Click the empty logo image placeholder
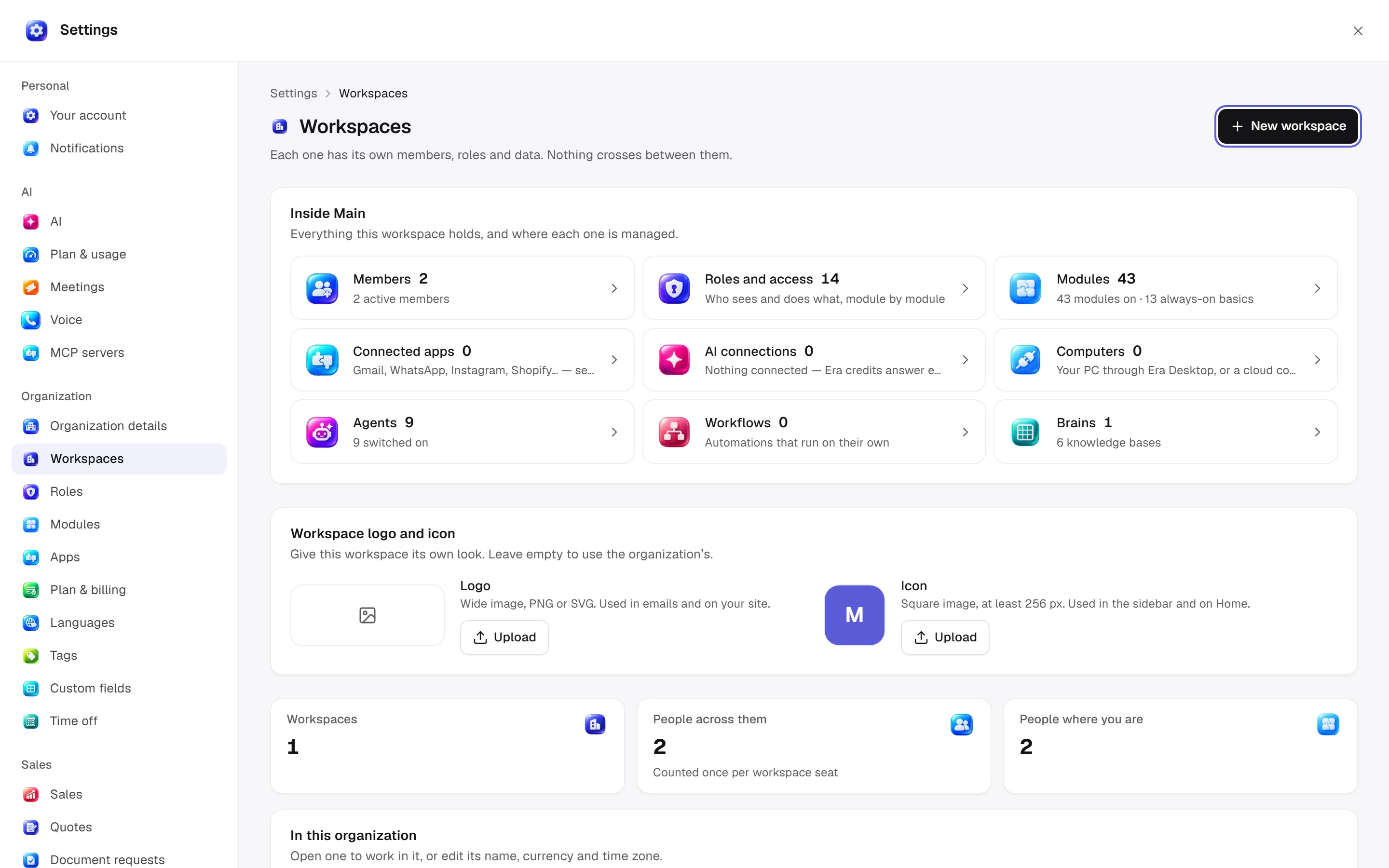1389x868 pixels. coord(368,615)
